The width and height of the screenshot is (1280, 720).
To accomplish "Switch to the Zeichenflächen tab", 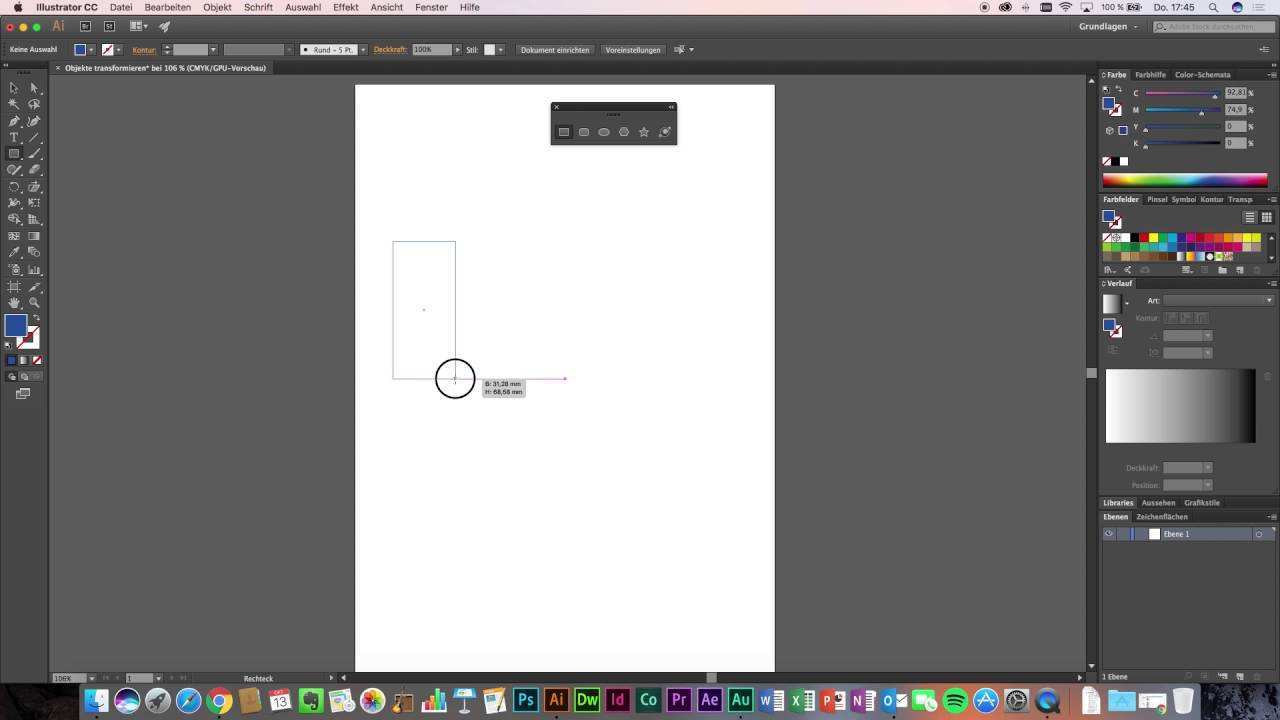I will point(1161,517).
